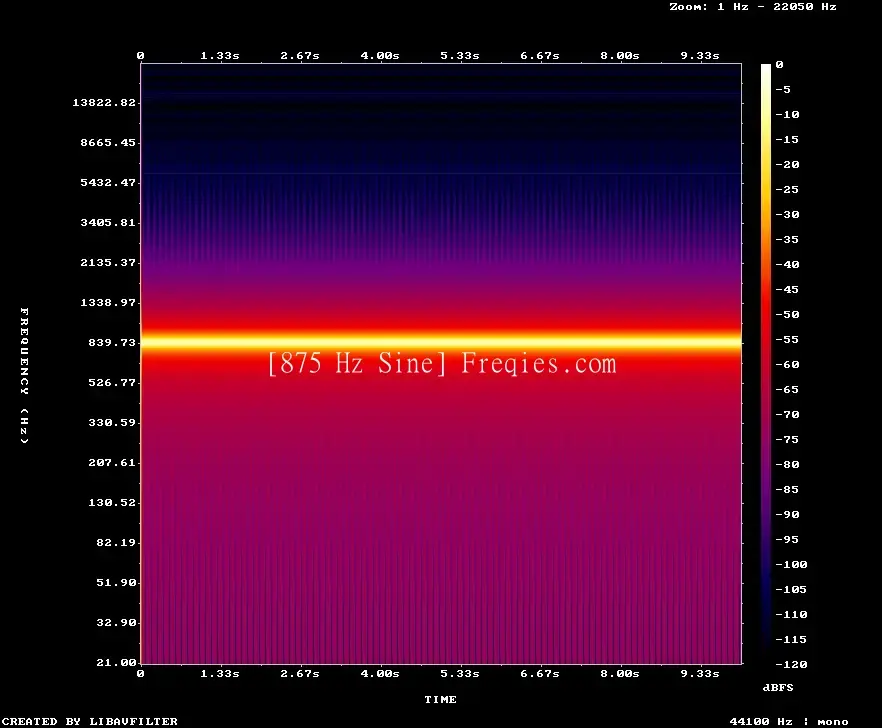
Task: Click the 21.00 frequency axis label
Action: click(116, 662)
